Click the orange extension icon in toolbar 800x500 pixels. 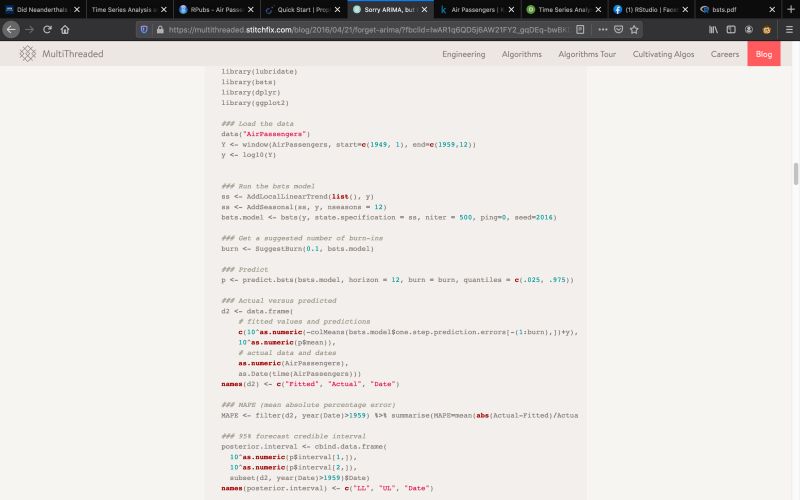[x=766, y=30]
